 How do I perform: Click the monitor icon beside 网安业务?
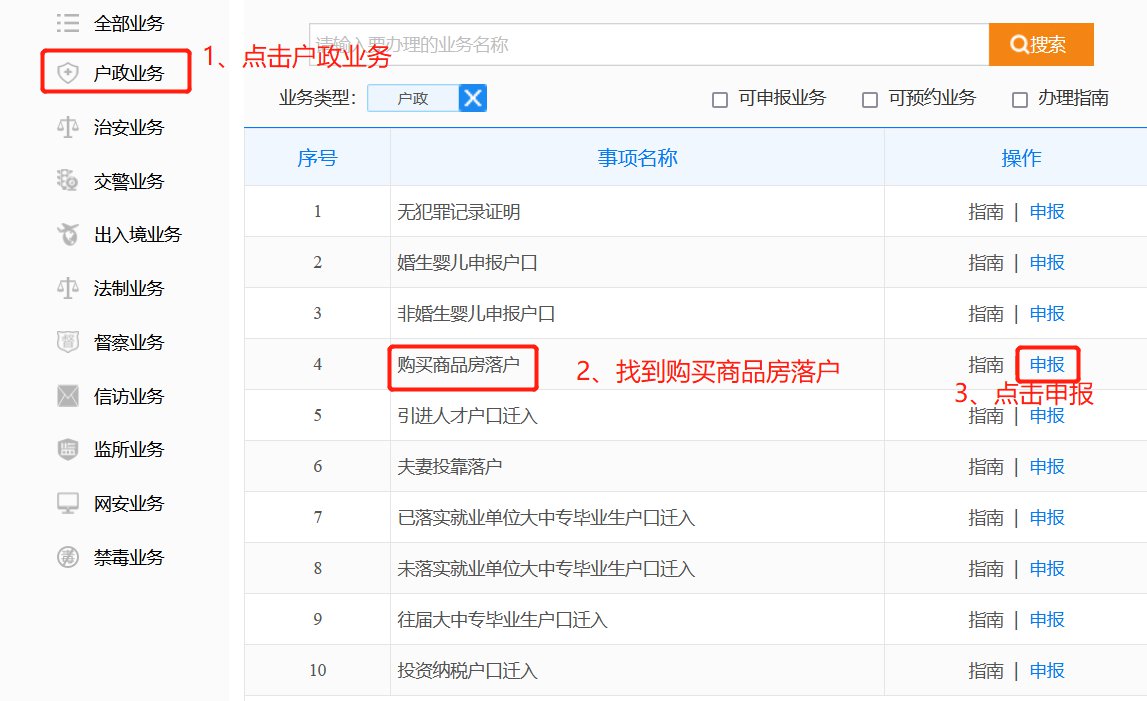68,503
